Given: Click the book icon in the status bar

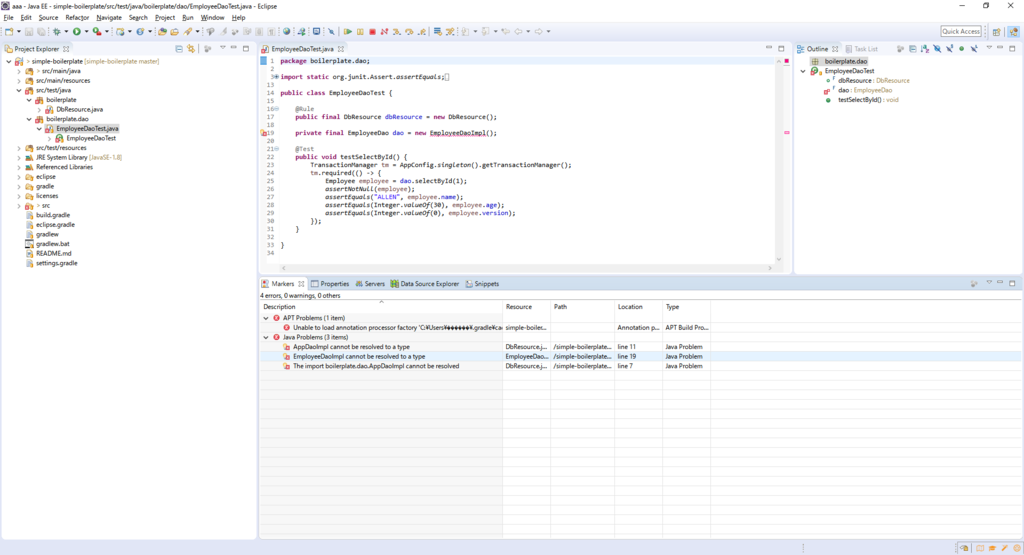Looking at the screenshot, I should click(x=980, y=548).
